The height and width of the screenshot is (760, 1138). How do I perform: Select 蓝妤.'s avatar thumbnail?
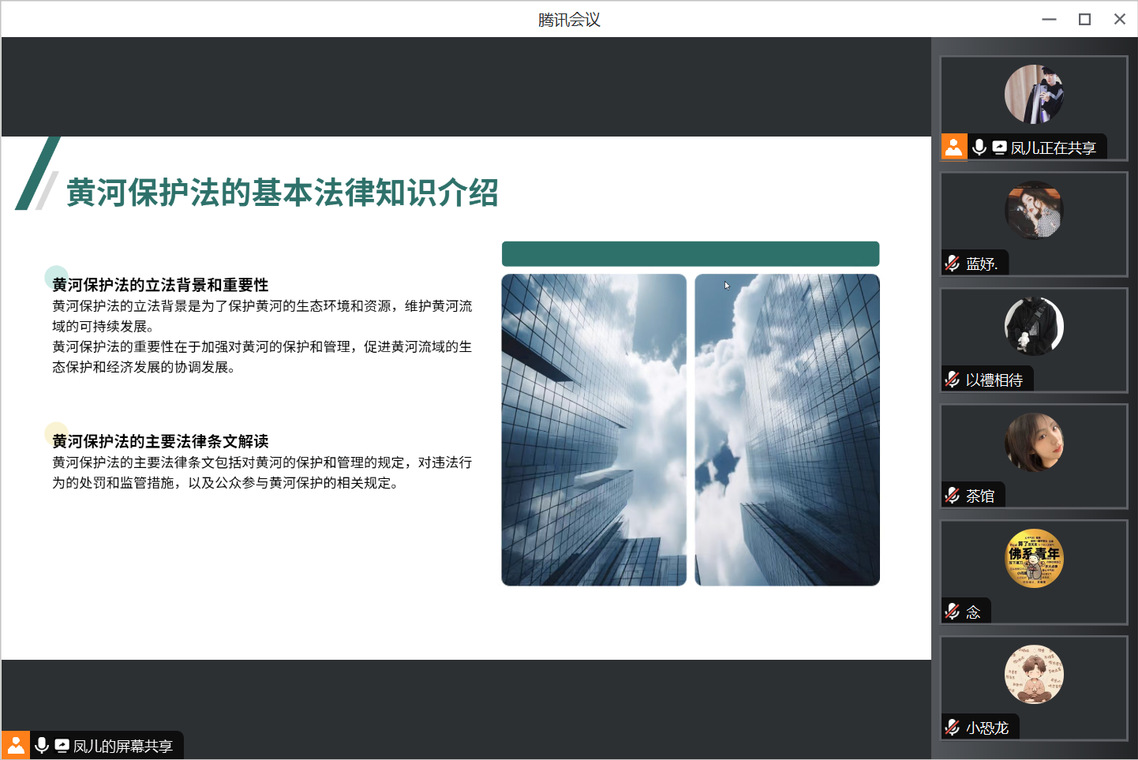coord(1033,210)
